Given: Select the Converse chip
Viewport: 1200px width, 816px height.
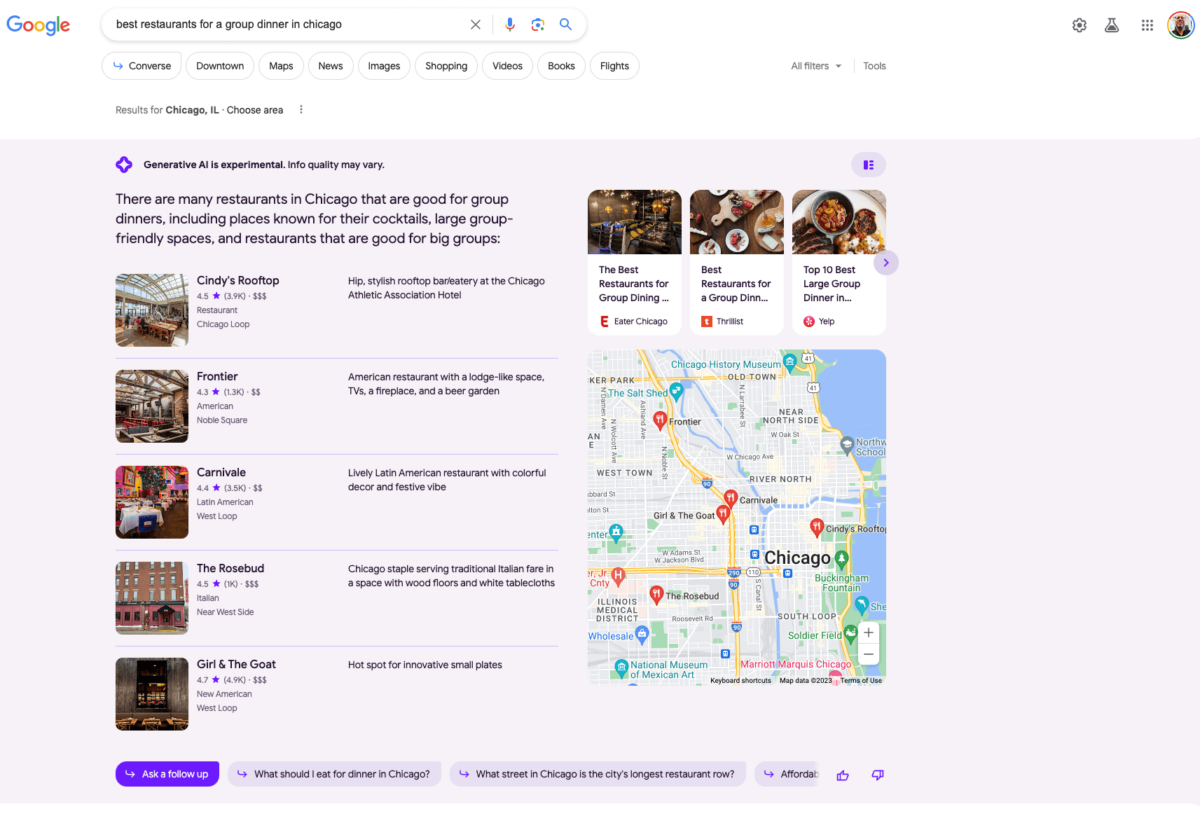Looking at the screenshot, I should (141, 66).
